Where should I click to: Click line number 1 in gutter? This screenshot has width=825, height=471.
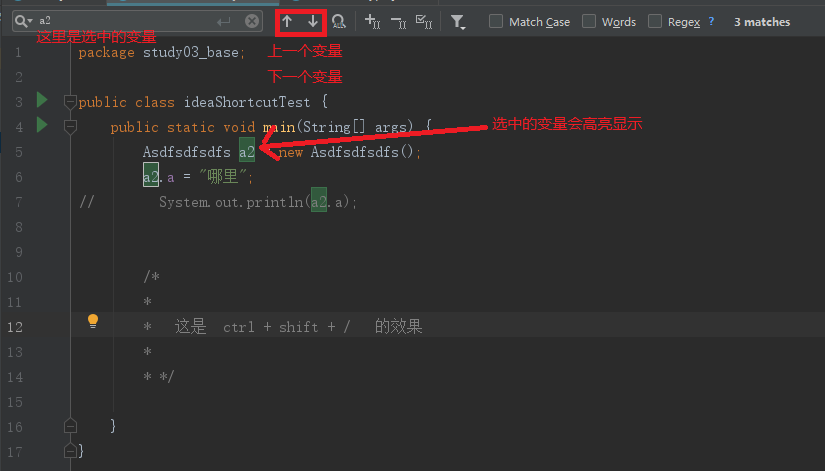pos(18,53)
